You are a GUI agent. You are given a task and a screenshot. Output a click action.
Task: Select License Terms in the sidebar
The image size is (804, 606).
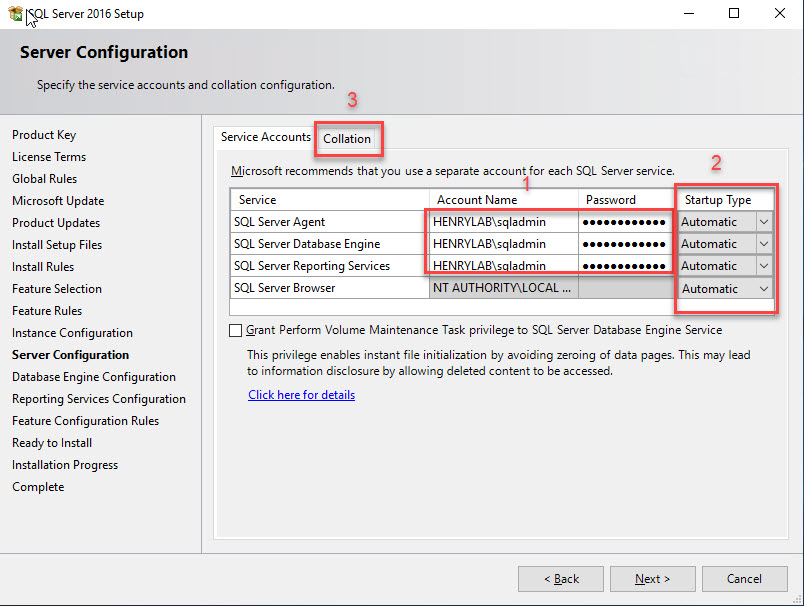(x=48, y=156)
